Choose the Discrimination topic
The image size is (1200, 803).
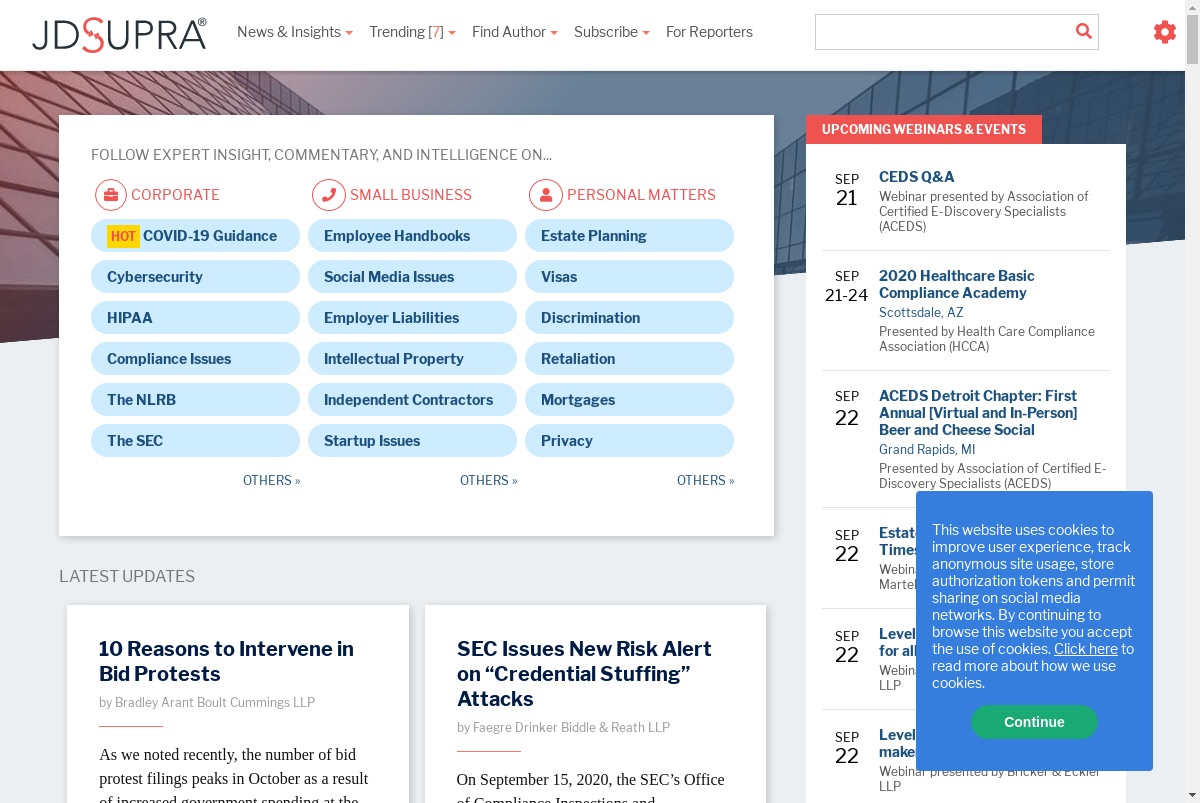click(629, 318)
